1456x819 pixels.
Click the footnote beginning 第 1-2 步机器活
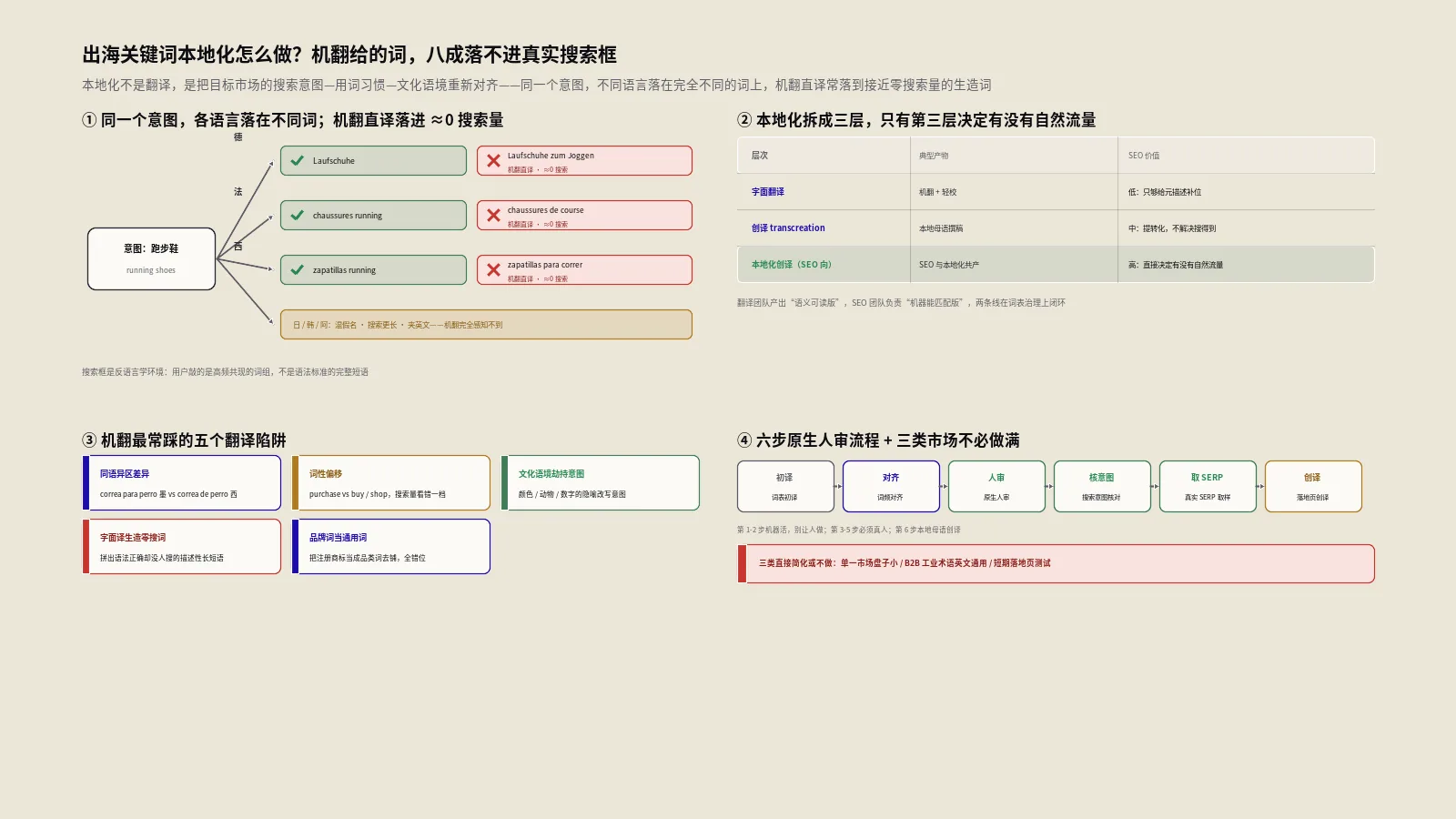point(849,530)
